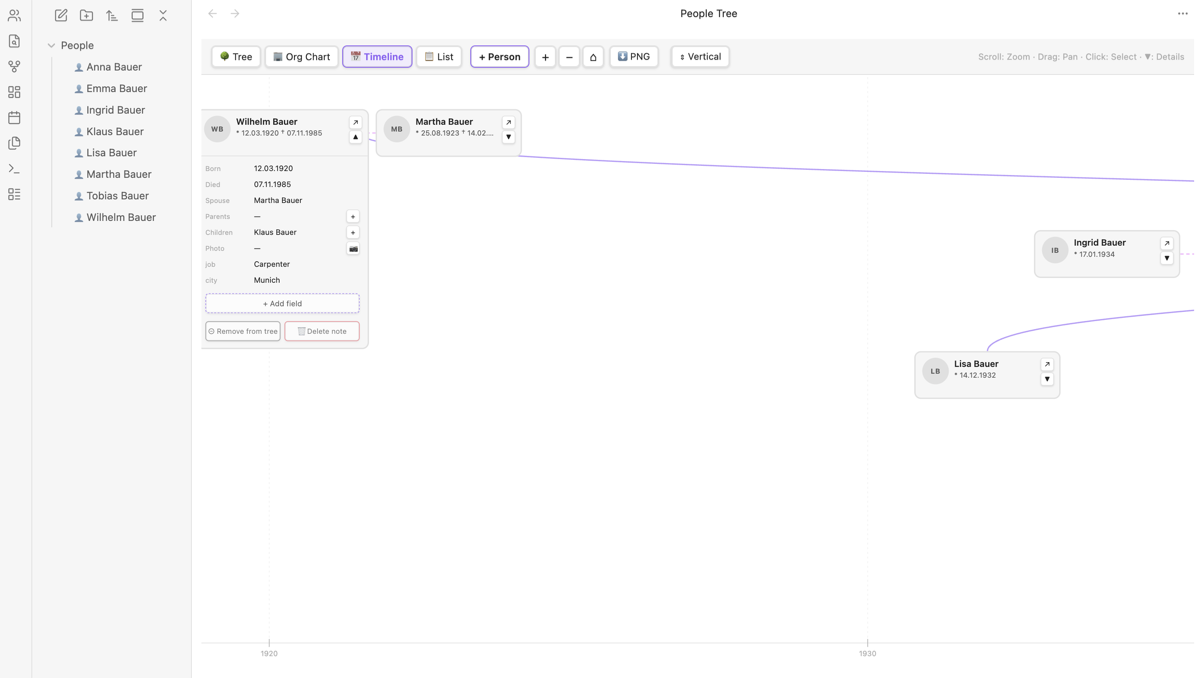Open Ingrid Bauer's note via arrow icon
This screenshot has width=1200, height=678.
1166,243
